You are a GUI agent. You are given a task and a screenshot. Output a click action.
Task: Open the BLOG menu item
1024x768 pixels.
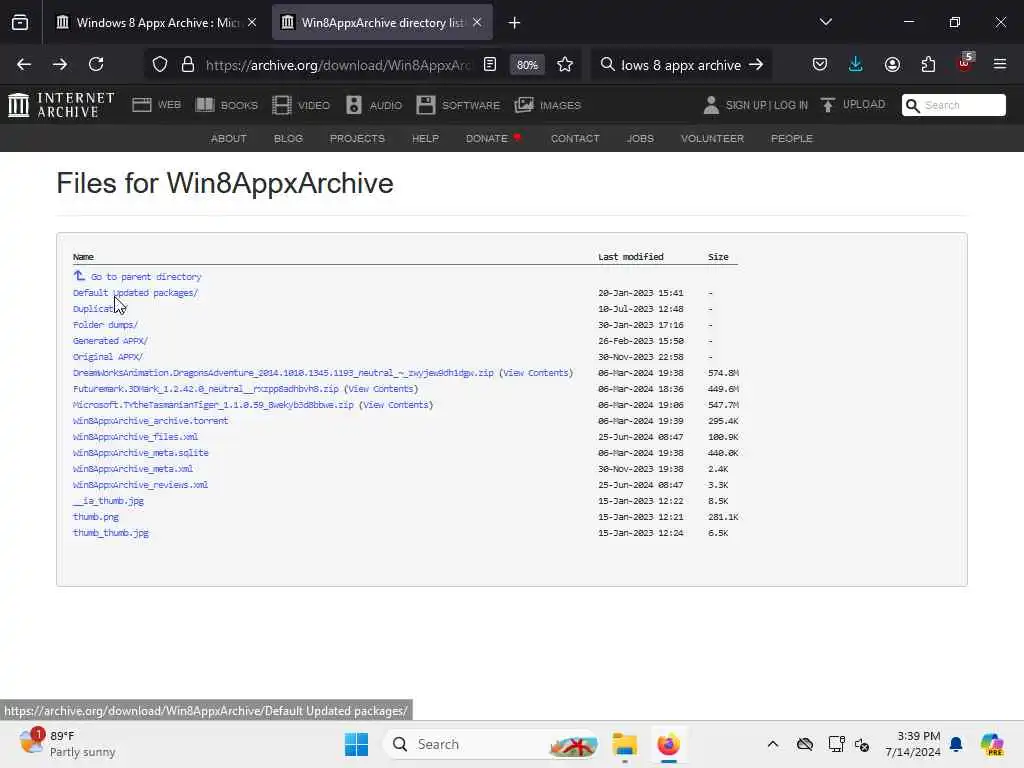[288, 138]
